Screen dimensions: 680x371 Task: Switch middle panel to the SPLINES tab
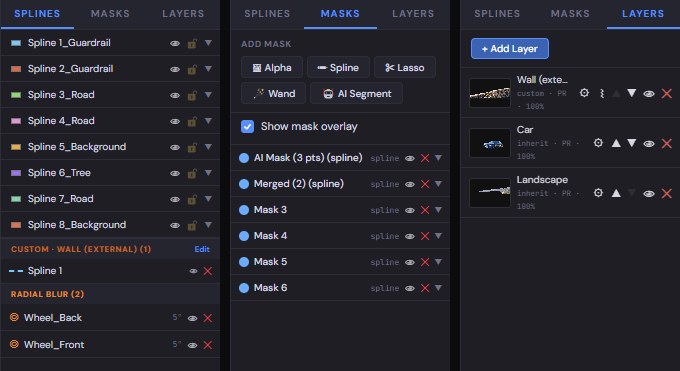coord(267,13)
